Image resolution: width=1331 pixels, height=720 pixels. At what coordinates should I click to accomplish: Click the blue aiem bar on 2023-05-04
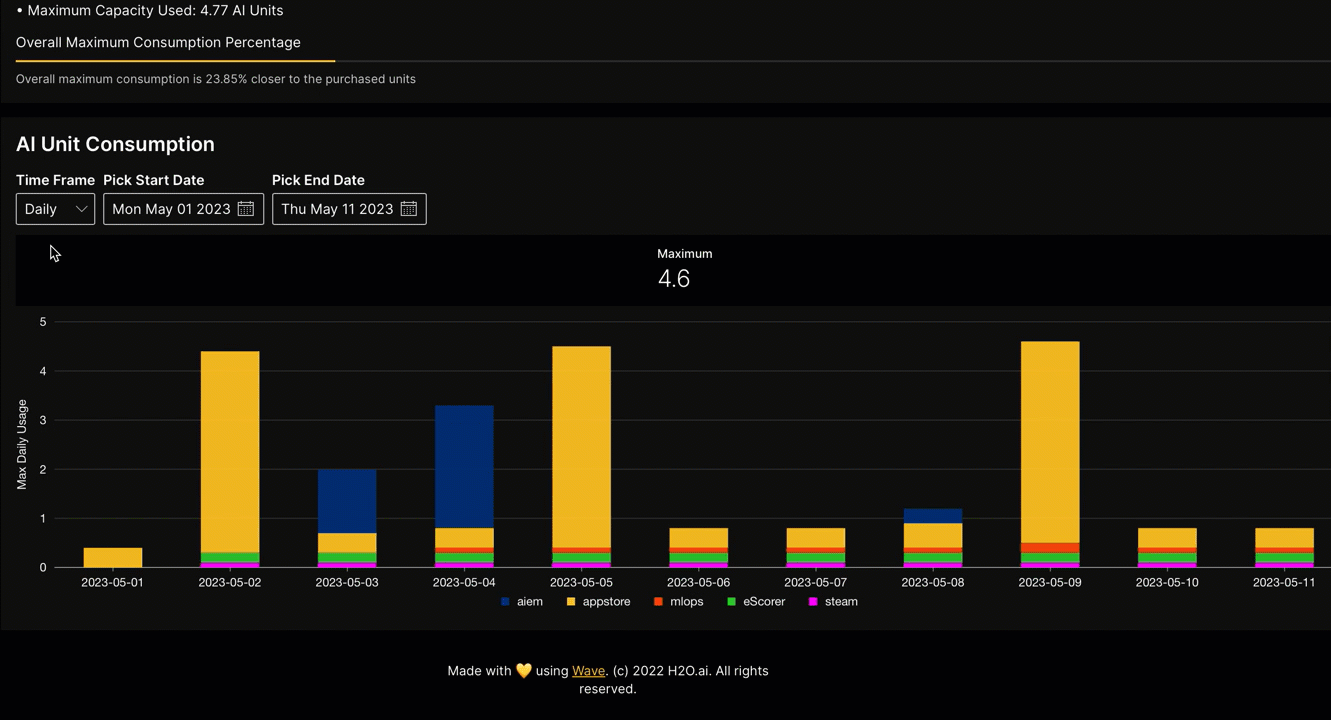(x=464, y=465)
